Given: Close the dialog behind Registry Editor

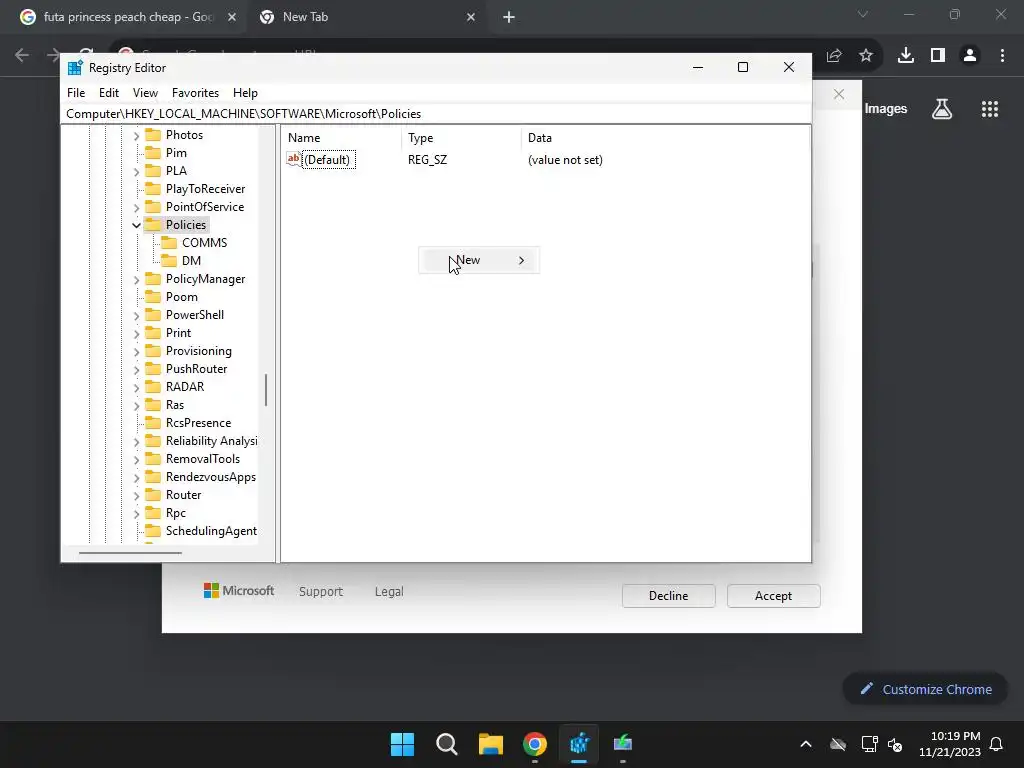Looking at the screenshot, I should (839, 95).
